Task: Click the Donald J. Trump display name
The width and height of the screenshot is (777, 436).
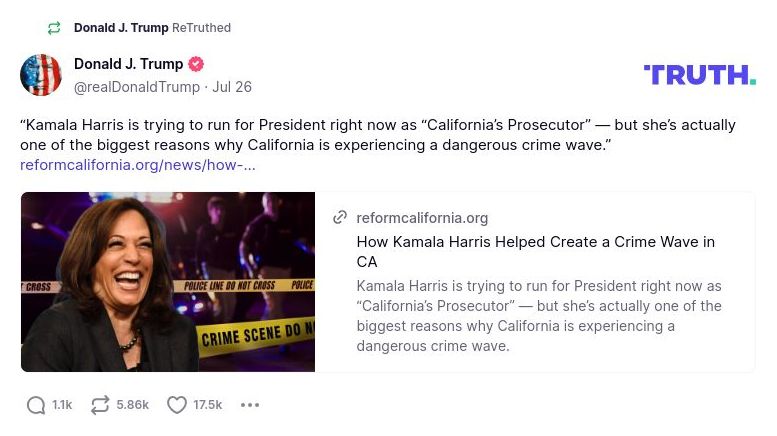Action: click(x=128, y=64)
